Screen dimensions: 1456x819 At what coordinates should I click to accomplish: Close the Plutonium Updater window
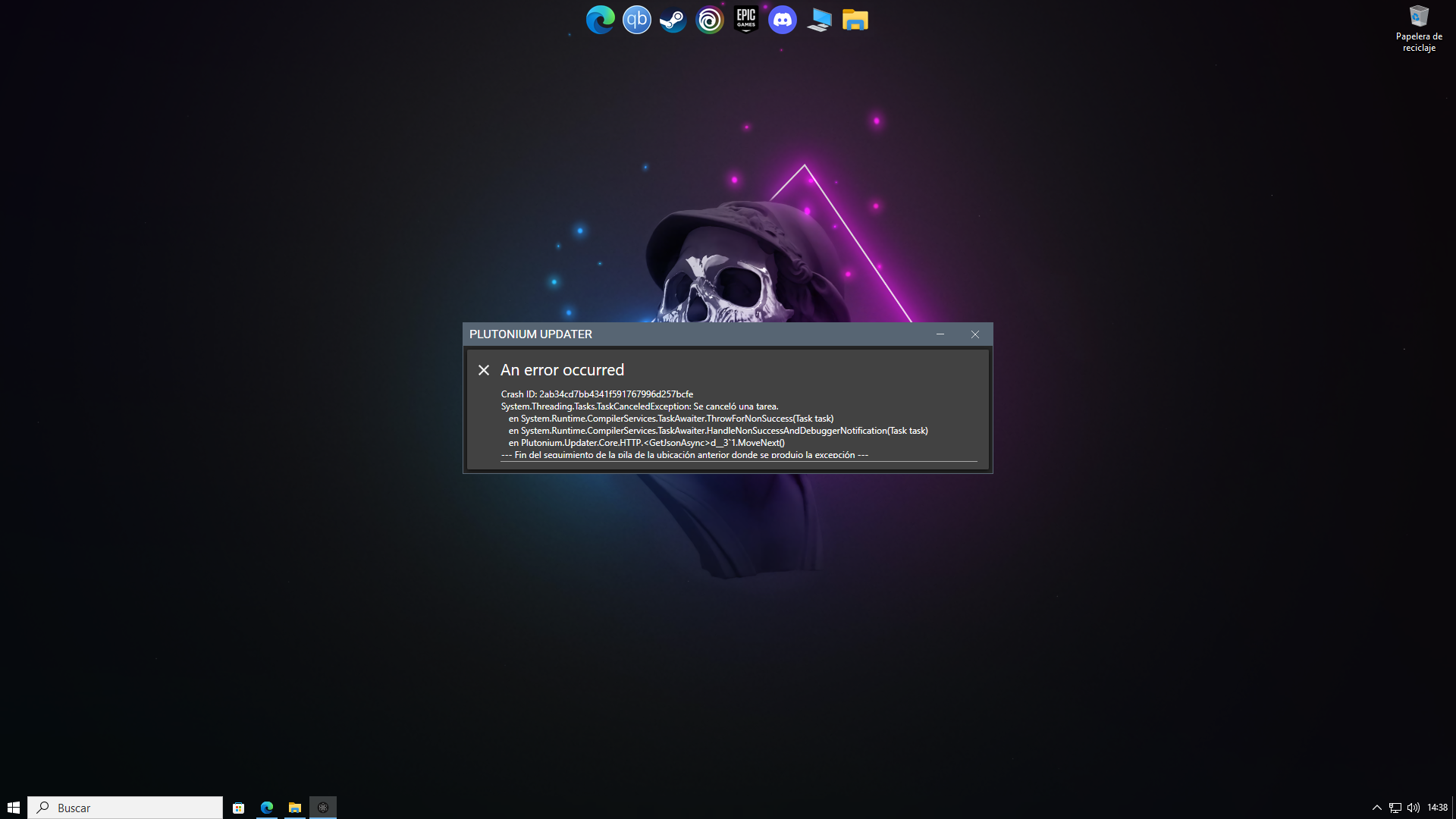tap(975, 334)
